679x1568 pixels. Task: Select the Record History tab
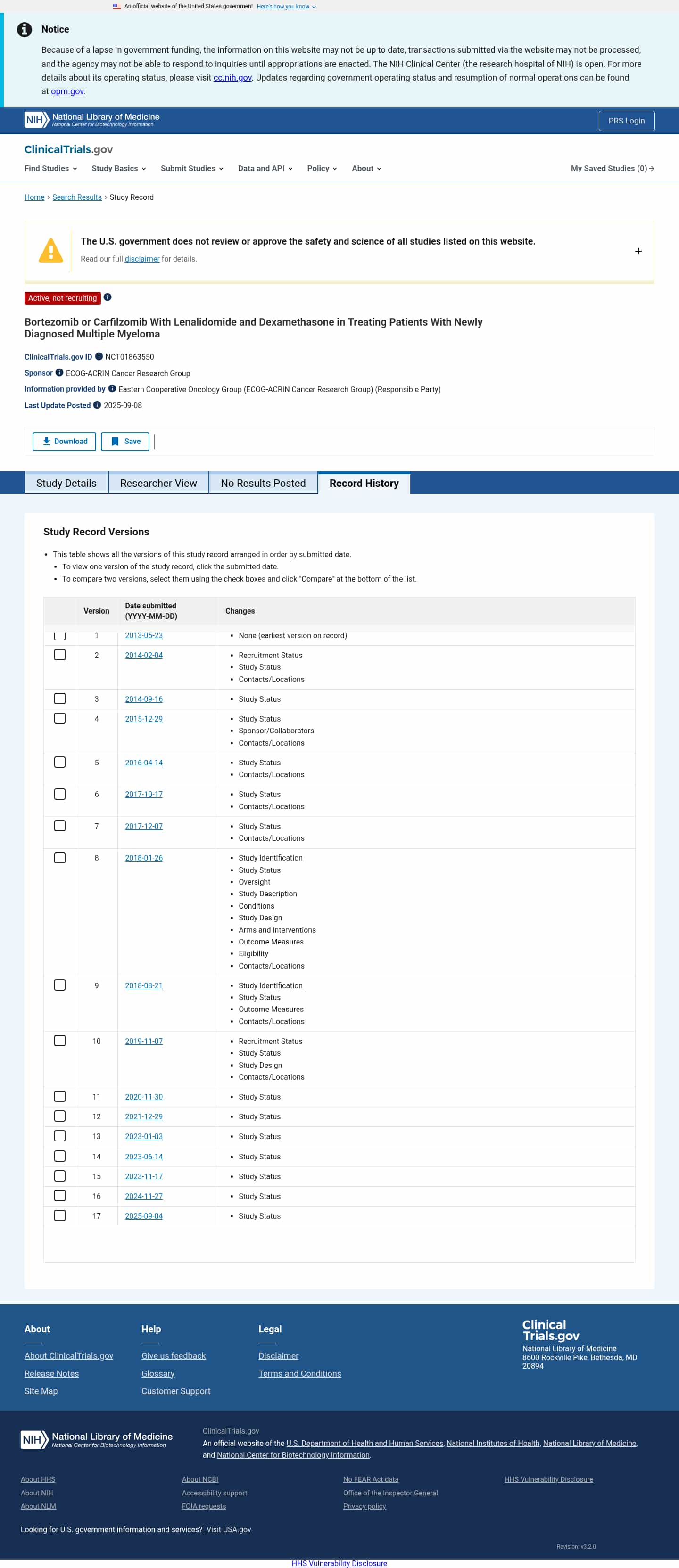(364, 483)
